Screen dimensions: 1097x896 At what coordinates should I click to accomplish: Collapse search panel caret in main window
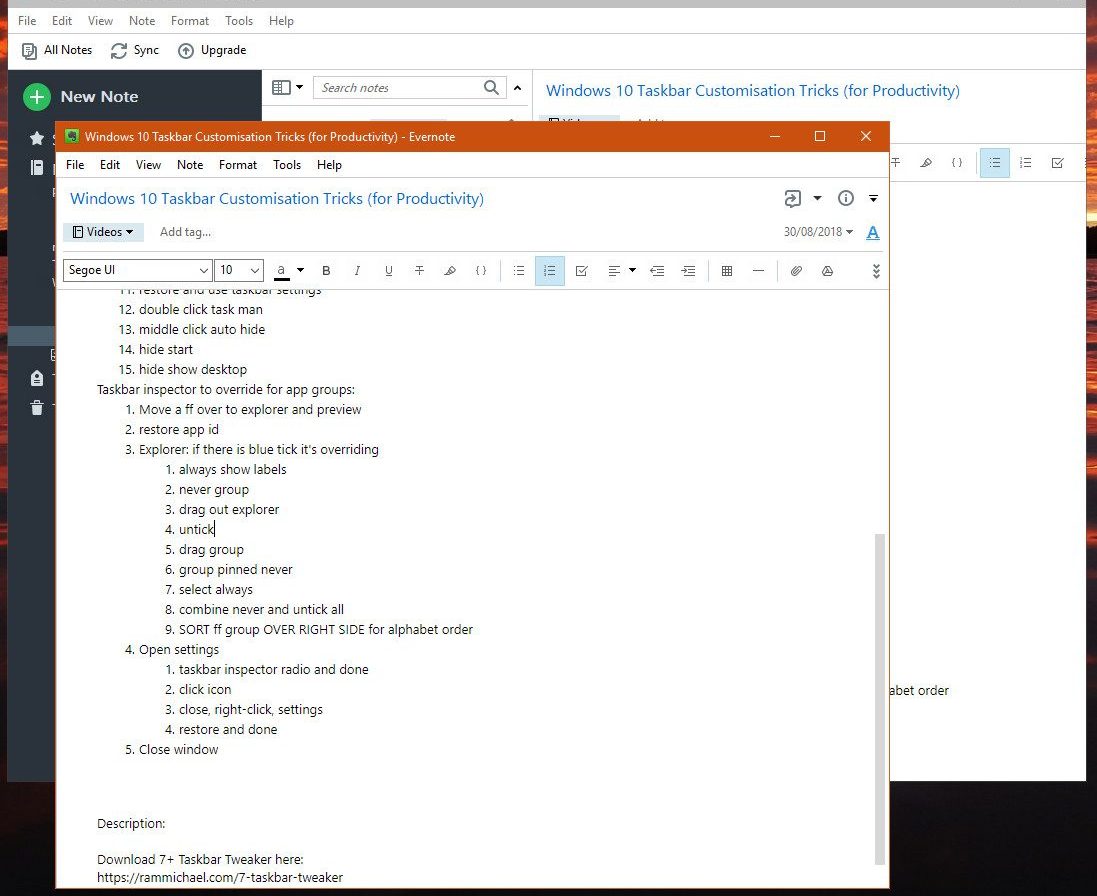coord(518,88)
